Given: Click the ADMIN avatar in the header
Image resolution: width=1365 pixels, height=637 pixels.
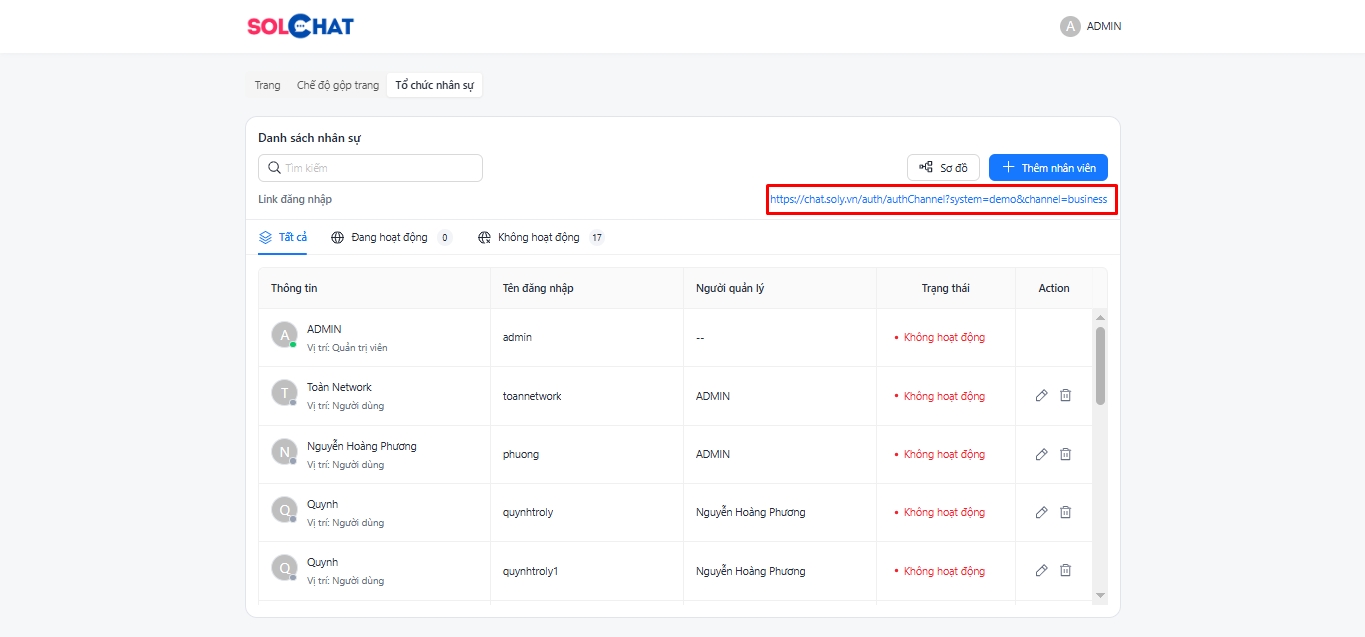Looking at the screenshot, I should click(x=1070, y=27).
